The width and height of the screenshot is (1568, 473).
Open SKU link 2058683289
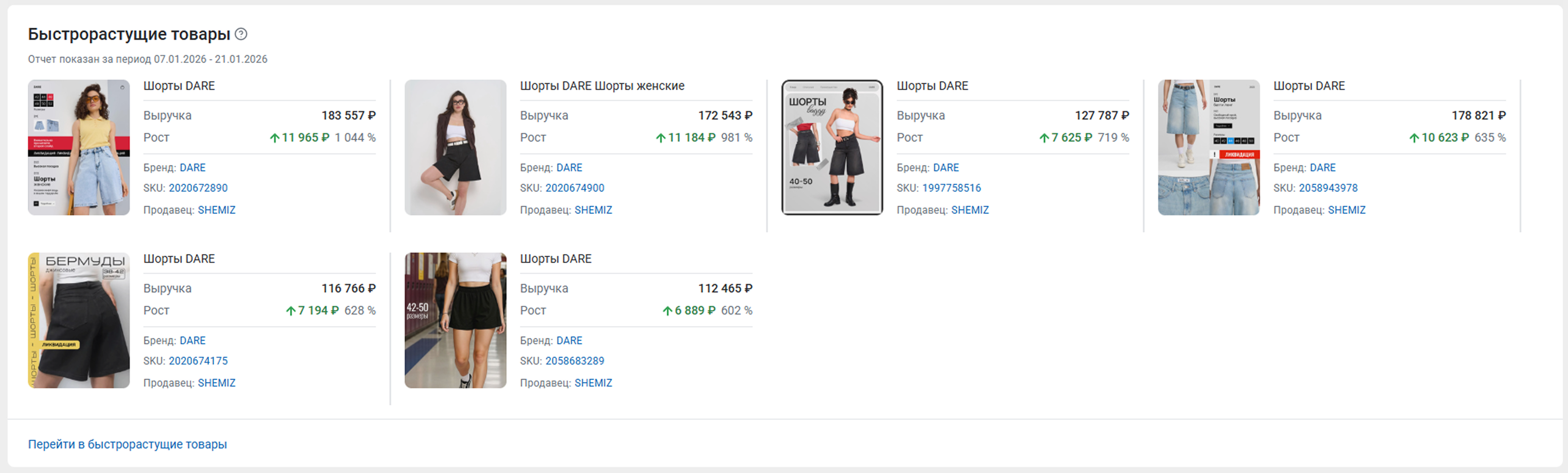[574, 361]
